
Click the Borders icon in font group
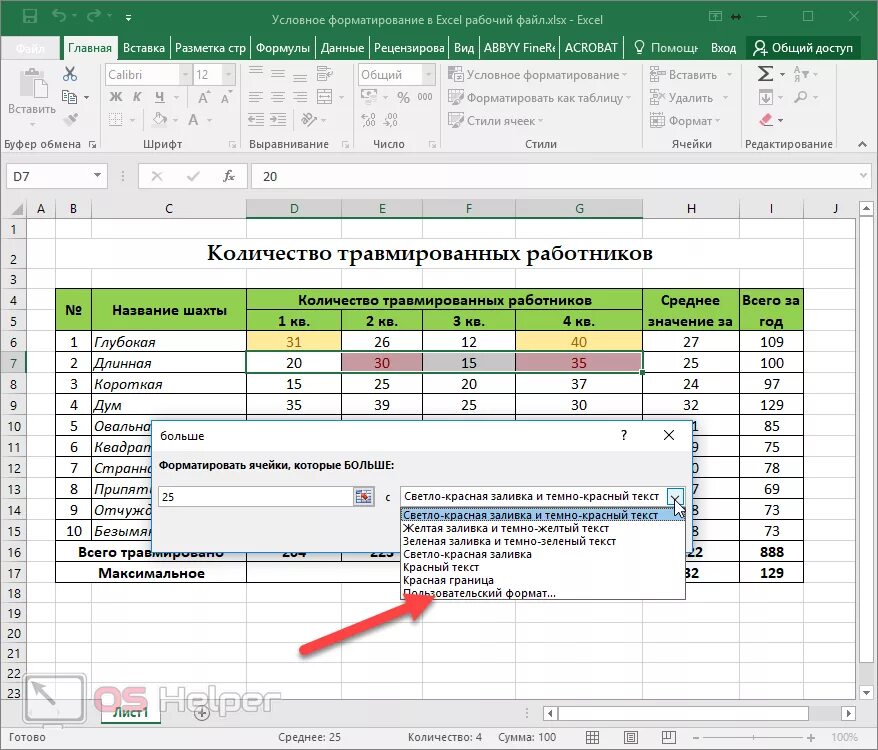116,119
